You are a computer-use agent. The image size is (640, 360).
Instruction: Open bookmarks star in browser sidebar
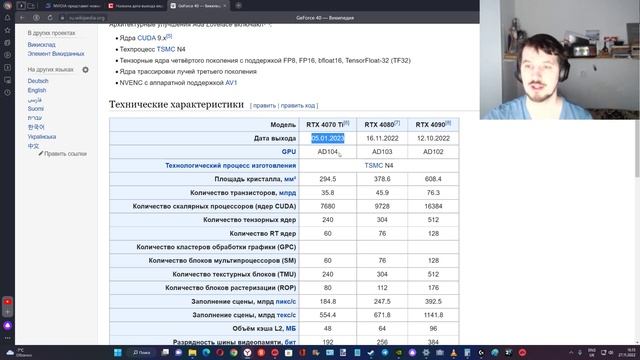(x=7, y=30)
